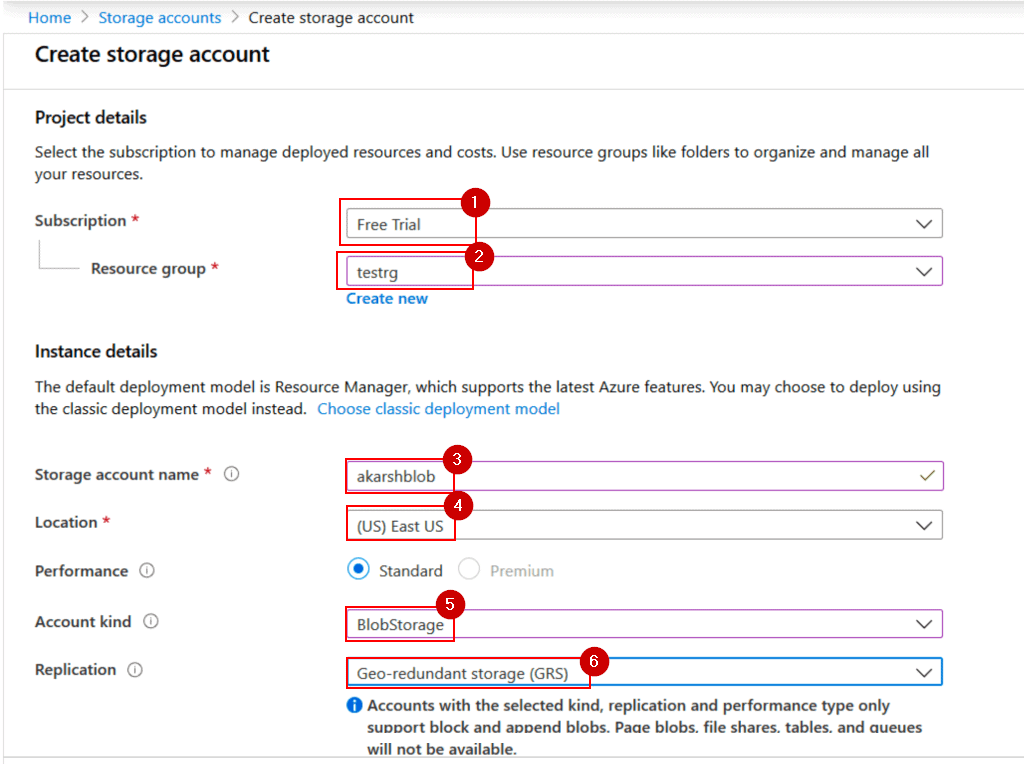Navigate to Storage accounts breadcrumb link

pyautogui.click(x=160, y=18)
